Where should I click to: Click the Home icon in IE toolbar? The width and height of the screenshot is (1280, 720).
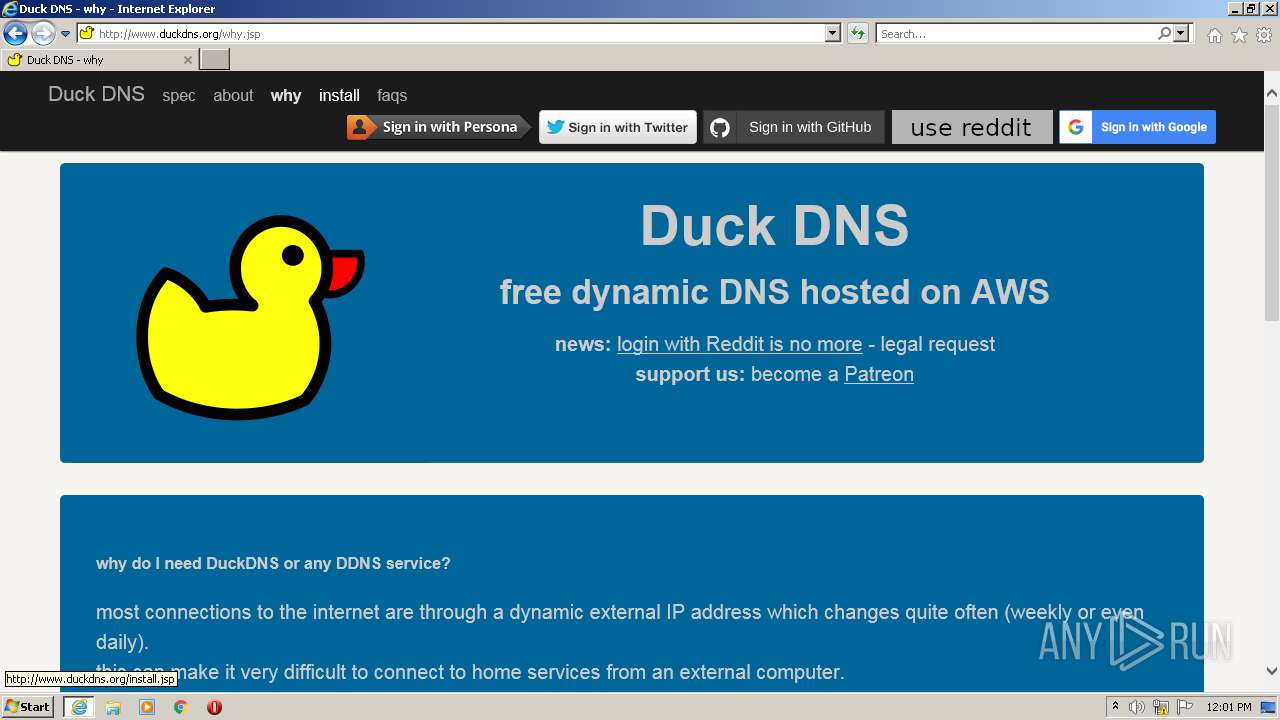point(1214,35)
